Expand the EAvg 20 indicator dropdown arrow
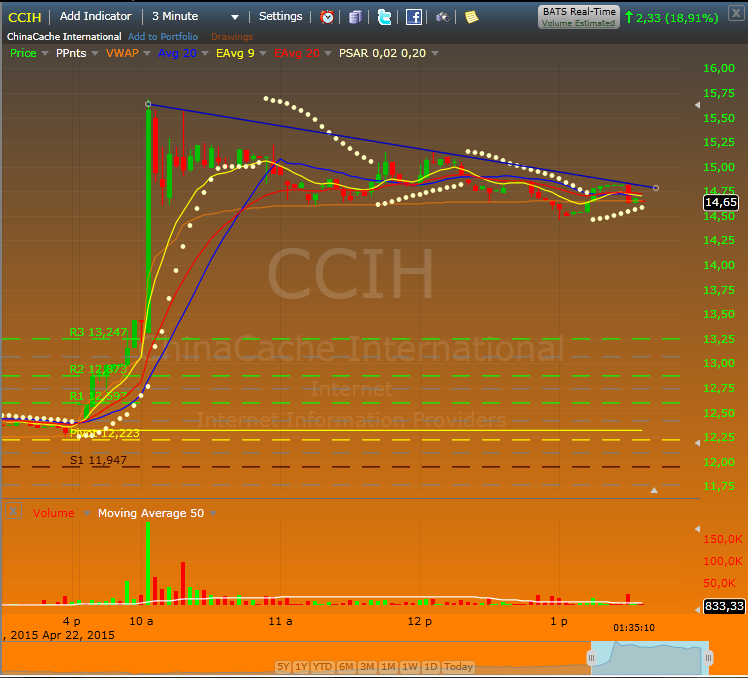 point(328,53)
